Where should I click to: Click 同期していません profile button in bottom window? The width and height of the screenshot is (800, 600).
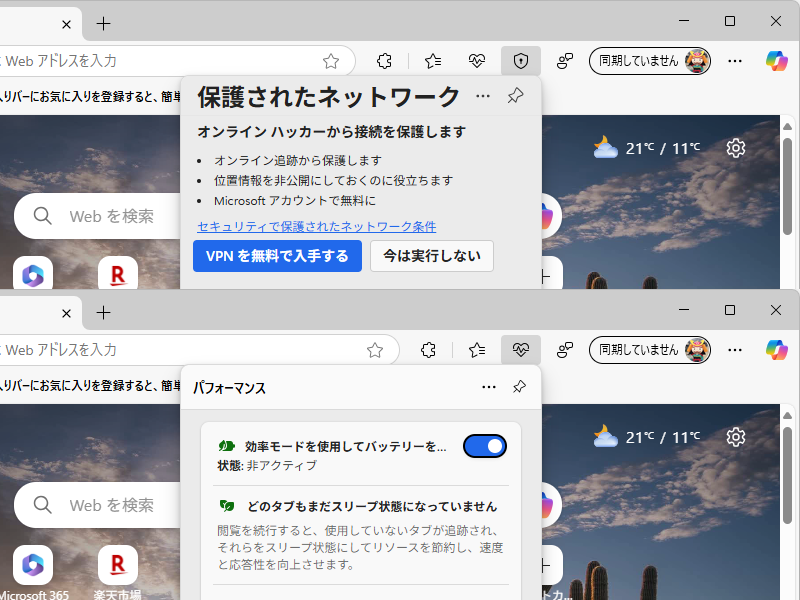tap(650, 350)
